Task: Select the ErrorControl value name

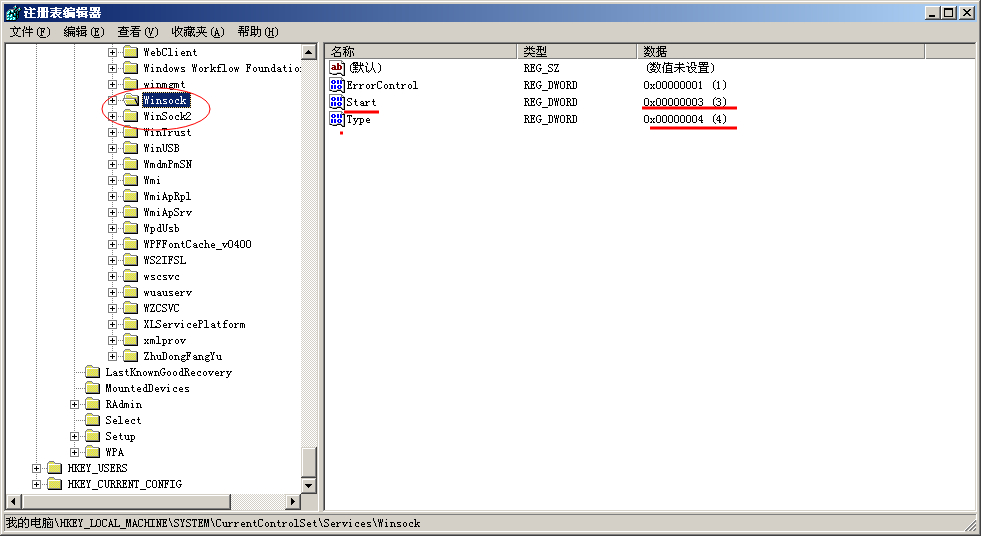Action: [382, 86]
